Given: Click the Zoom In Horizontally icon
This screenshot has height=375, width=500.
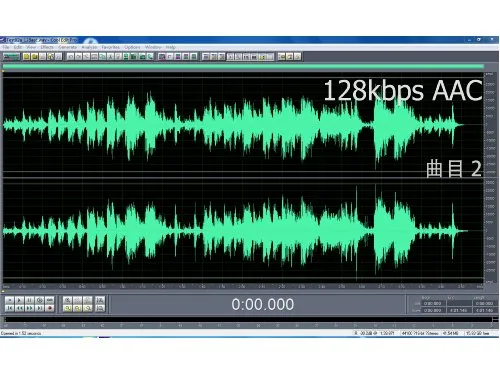Looking at the screenshot, I should [x=67, y=300].
